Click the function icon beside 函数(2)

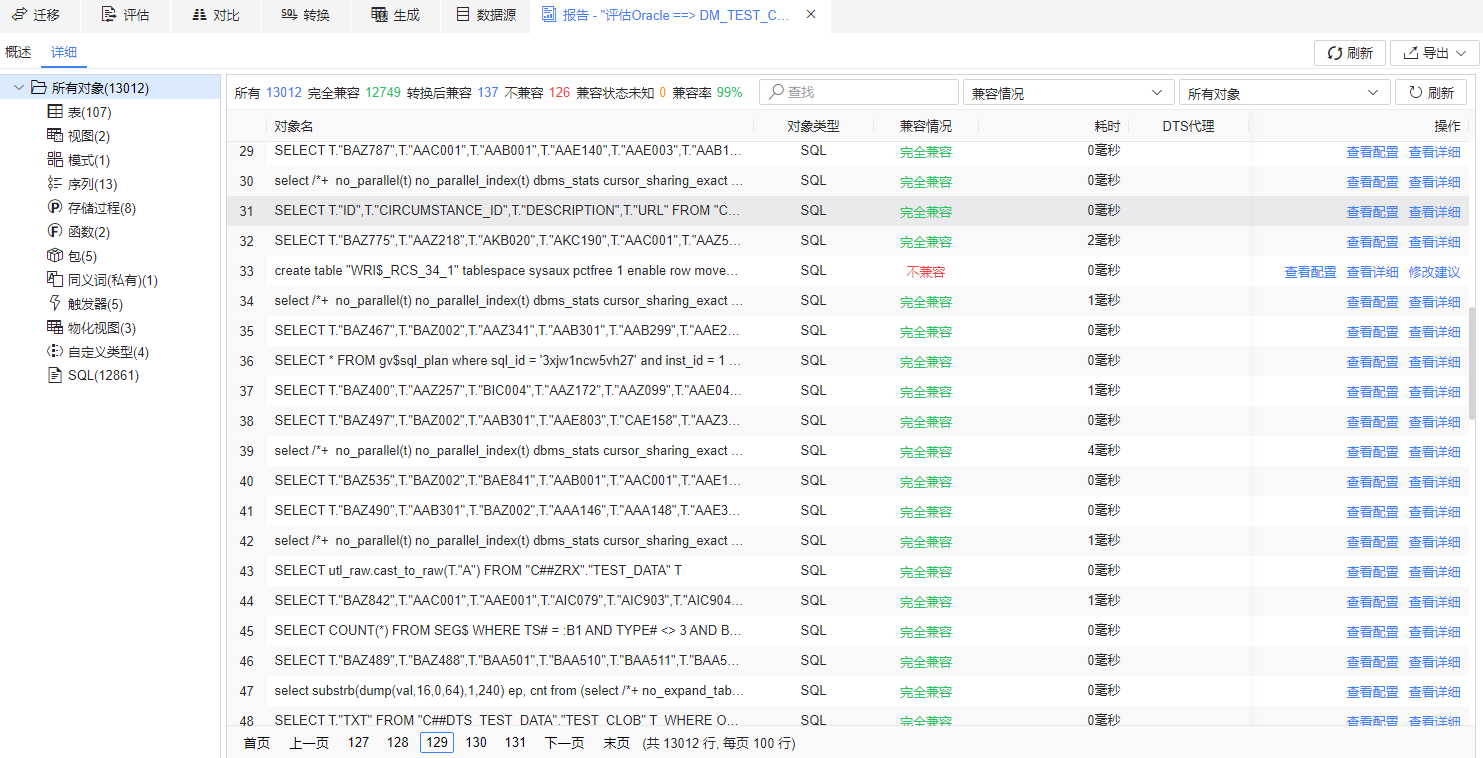[55, 232]
